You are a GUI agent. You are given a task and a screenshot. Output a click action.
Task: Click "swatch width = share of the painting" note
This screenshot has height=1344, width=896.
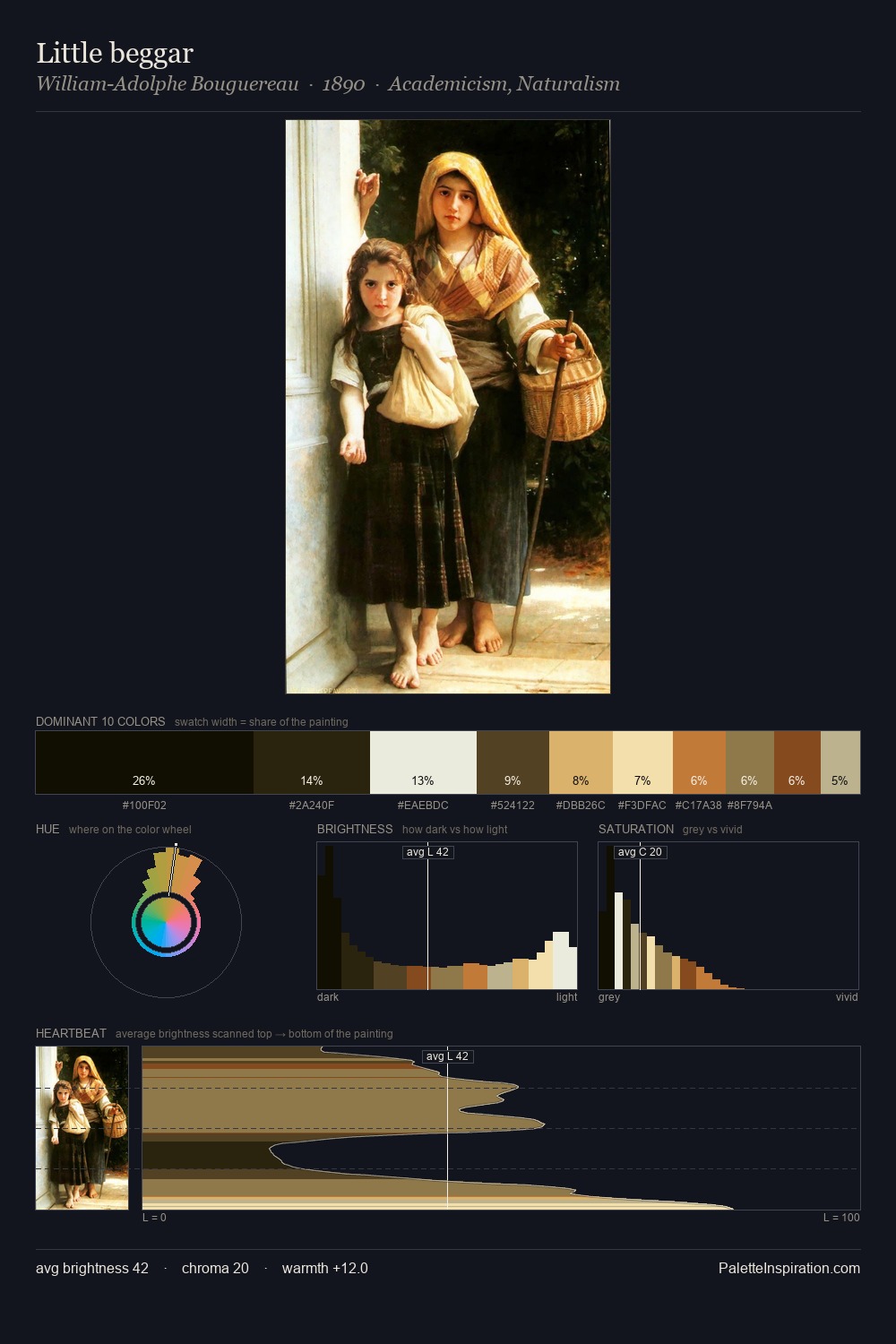click(x=262, y=722)
